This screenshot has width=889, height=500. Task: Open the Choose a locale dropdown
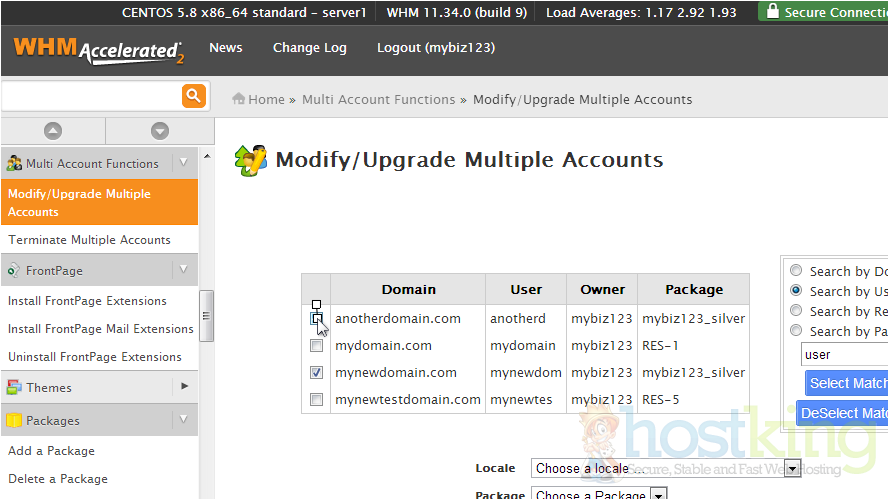click(x=667, y=468)
